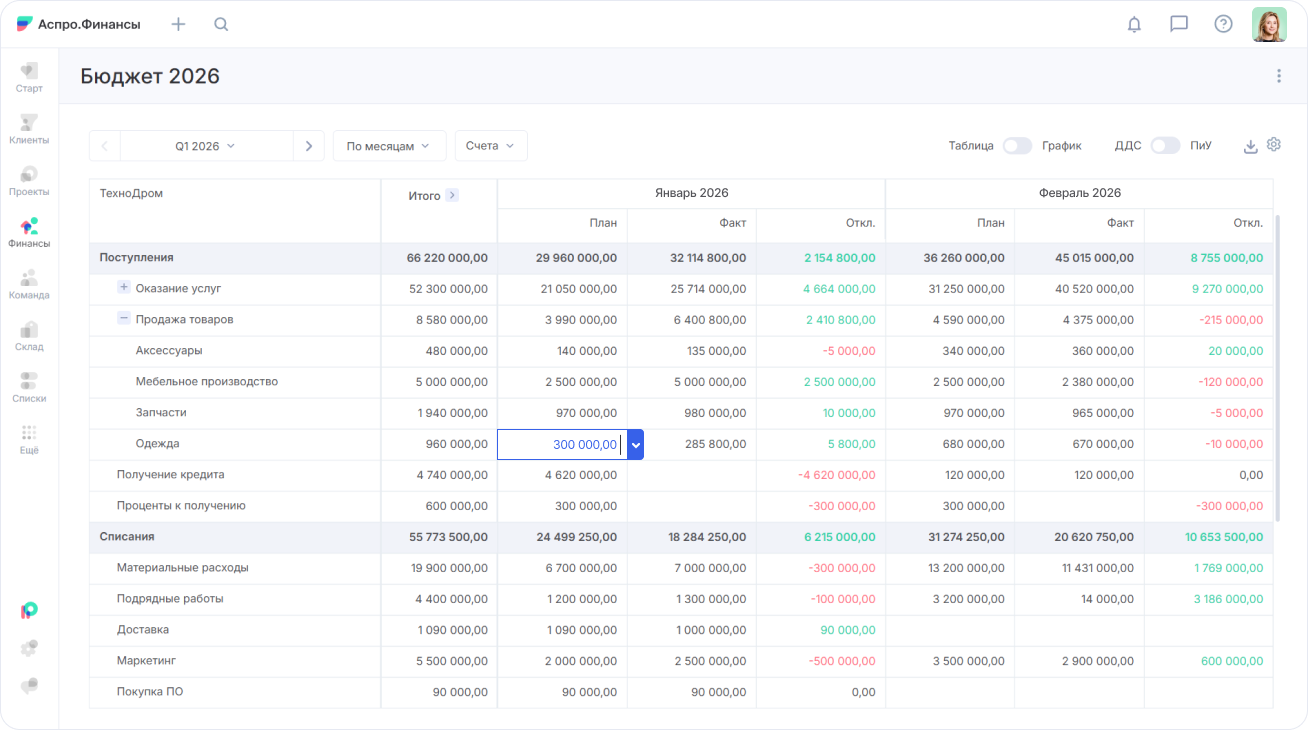Viewport: 1308px width, 730px height.
Task: Expand the Итого column arrow
Action: (452, 196)
